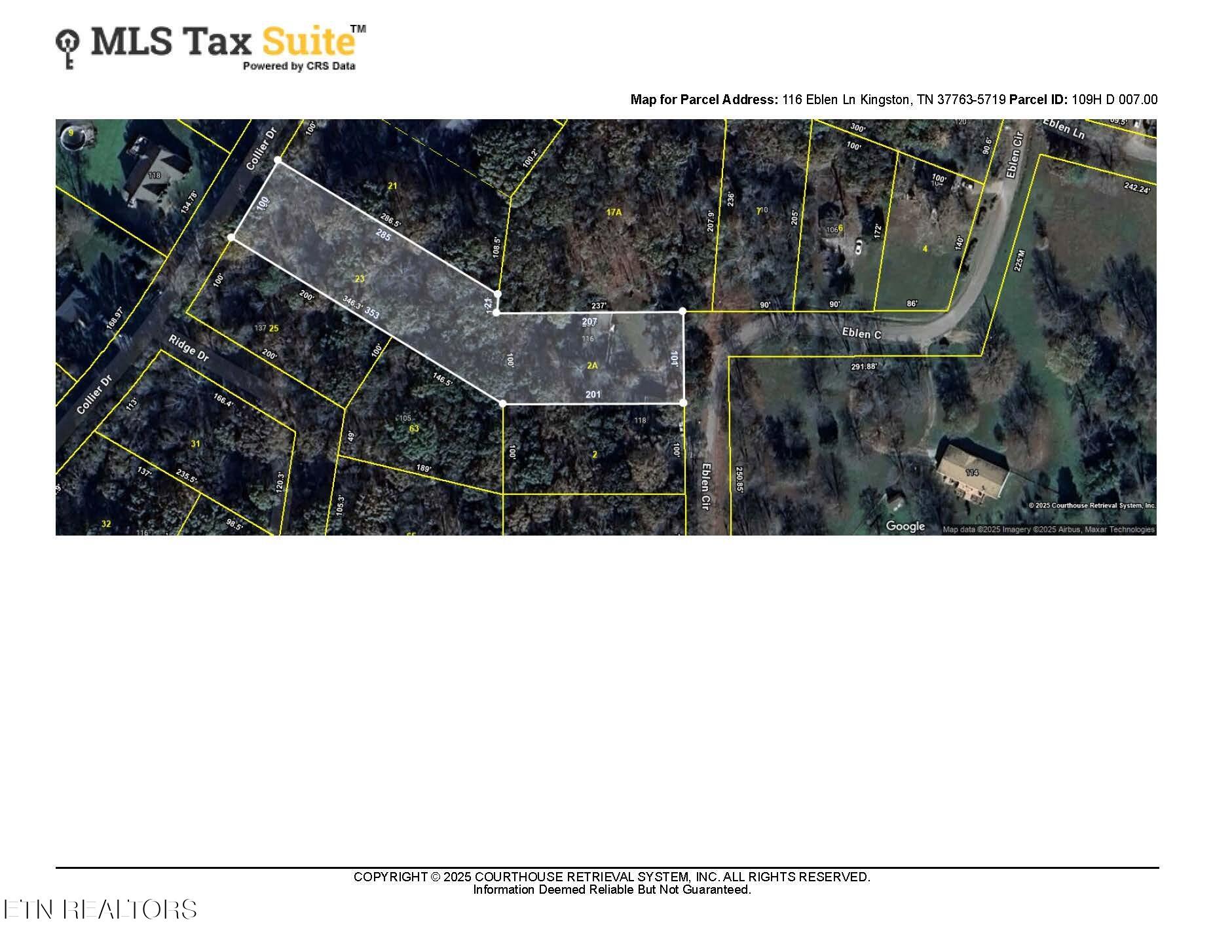Click the 353 dimension label on parcel edge
The height and width of the screenshot is (952, 1232).
tap(372, 313)
